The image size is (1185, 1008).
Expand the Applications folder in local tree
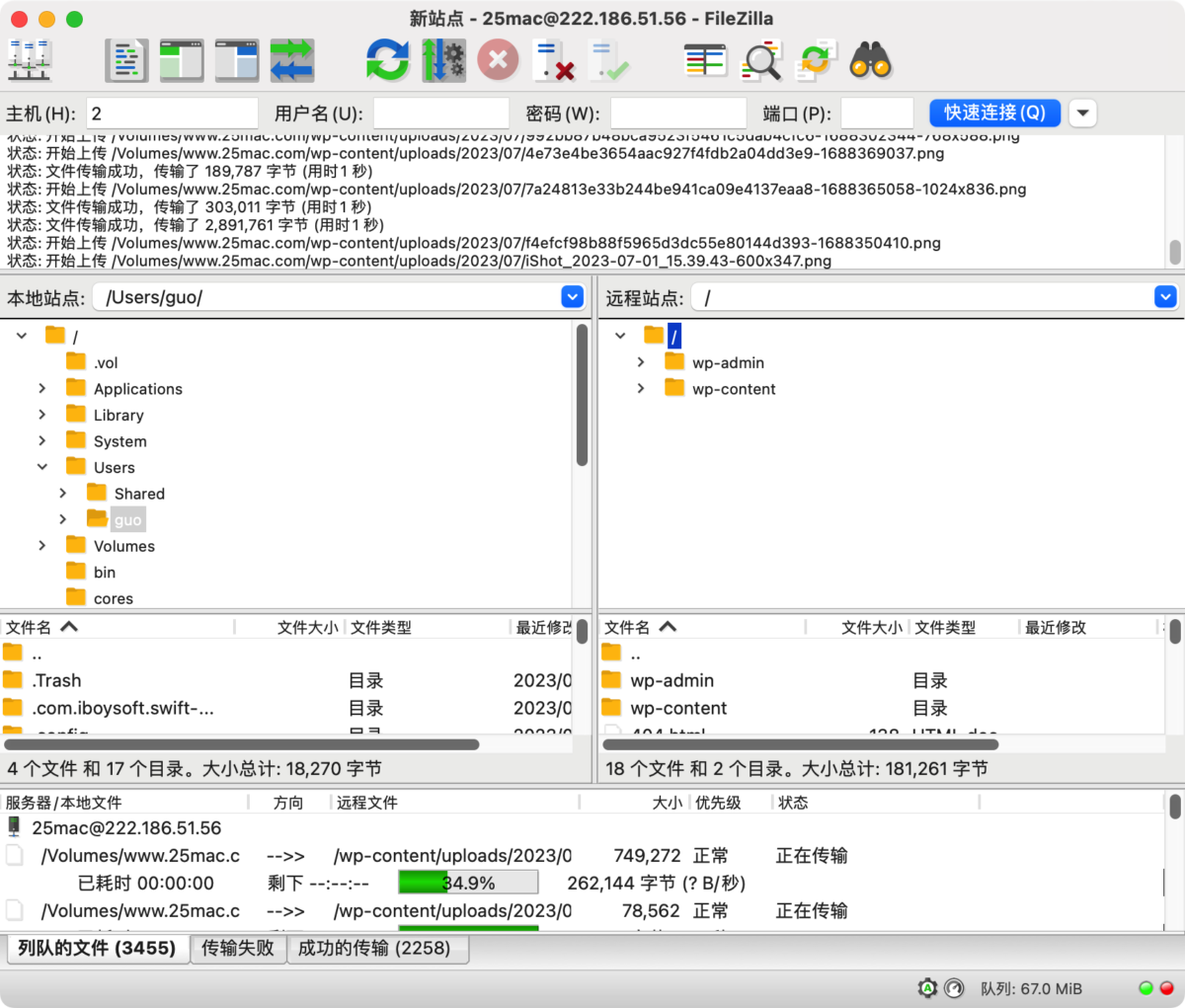pos(41,388)
